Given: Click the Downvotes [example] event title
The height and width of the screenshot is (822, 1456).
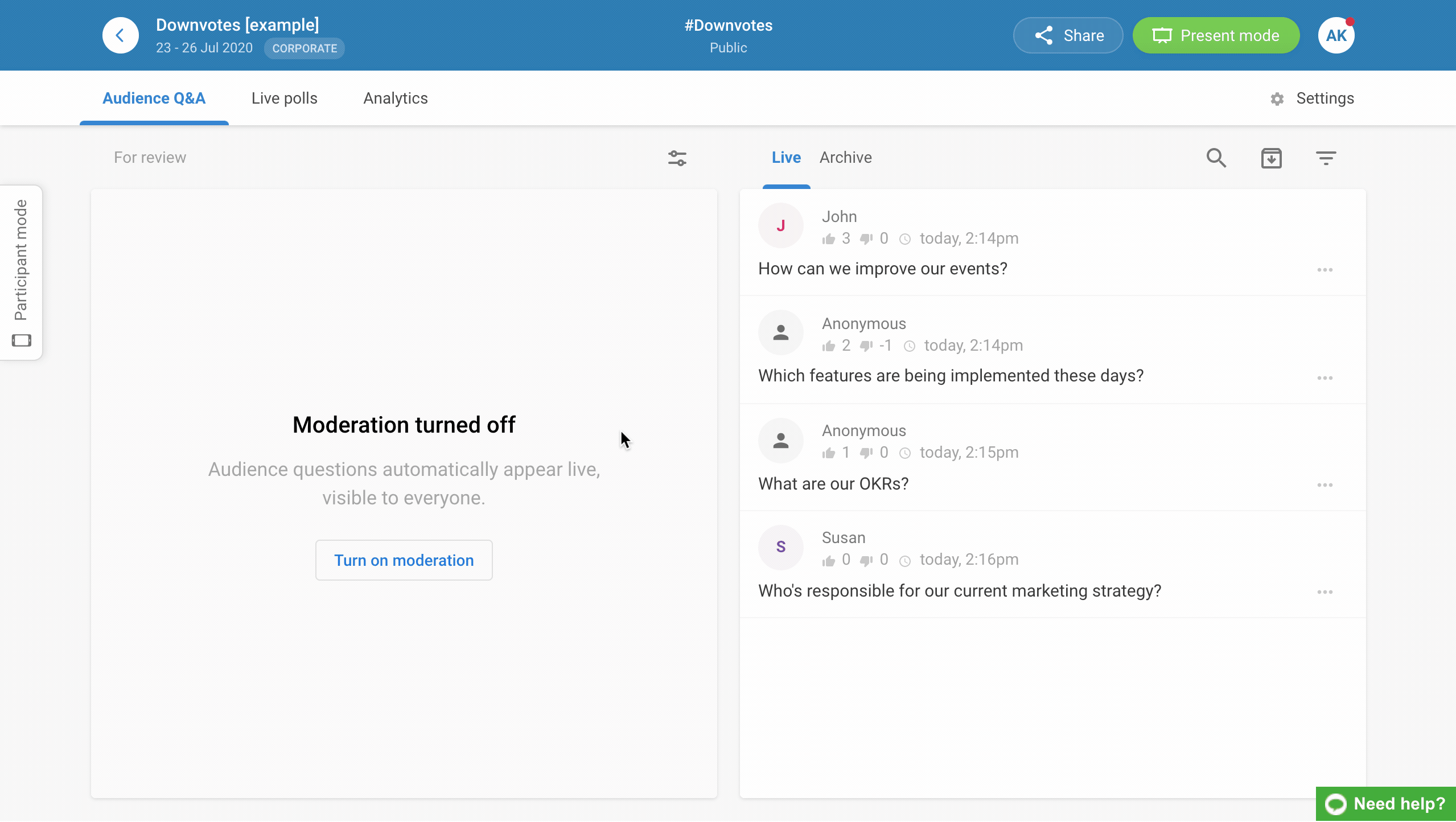Looking at the screenshot, I should click(x=237, y=25).
